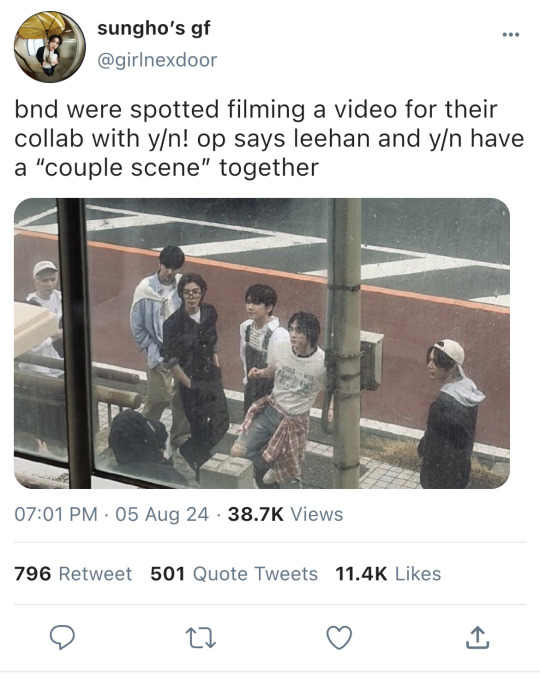Tap the white cap person on right in photo

click(449, 412)
